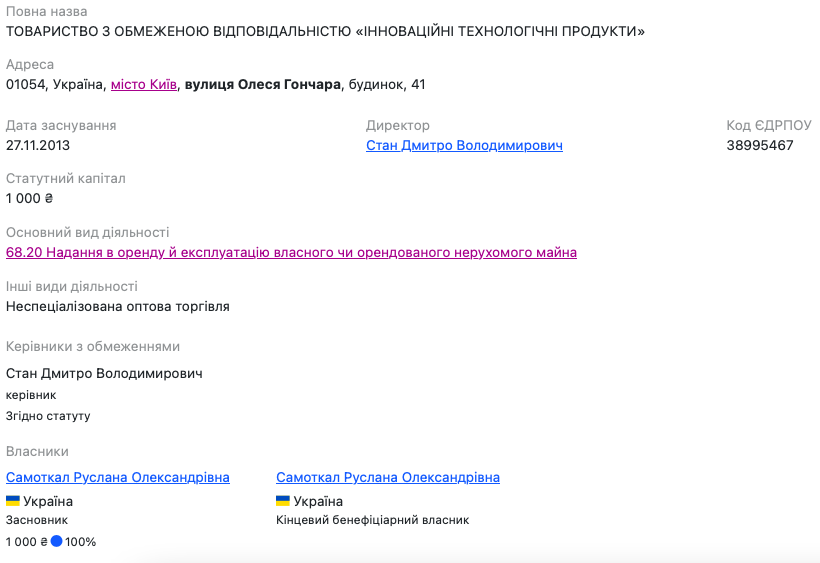Screen dimensions: 820x563
Task: Open beneficial owner Самоткал Руслана Олександрівна link
Action: (x=388, y=477)
